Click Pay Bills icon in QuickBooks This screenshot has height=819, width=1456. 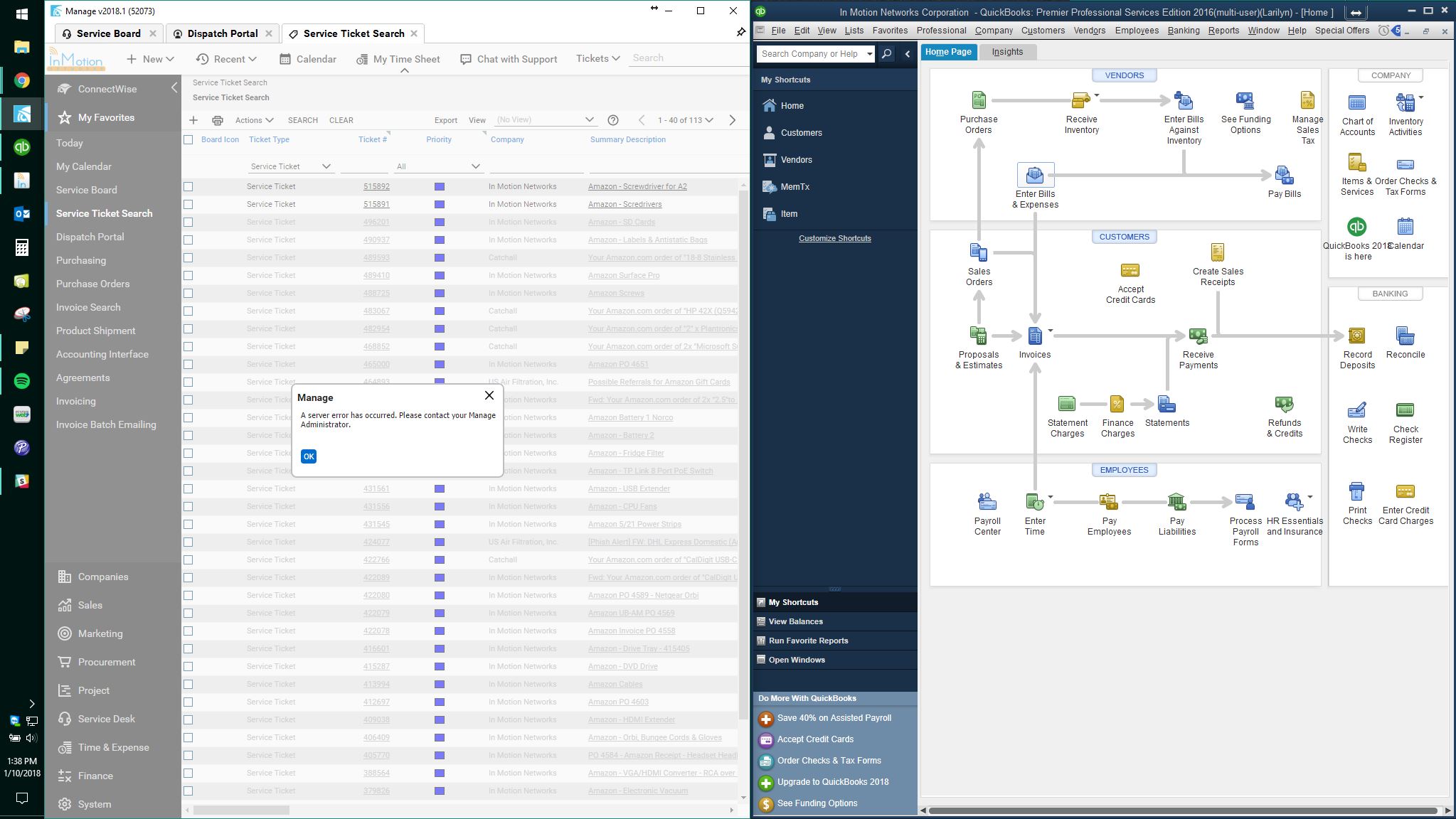pyautogui.click(x=1284, y=175)
